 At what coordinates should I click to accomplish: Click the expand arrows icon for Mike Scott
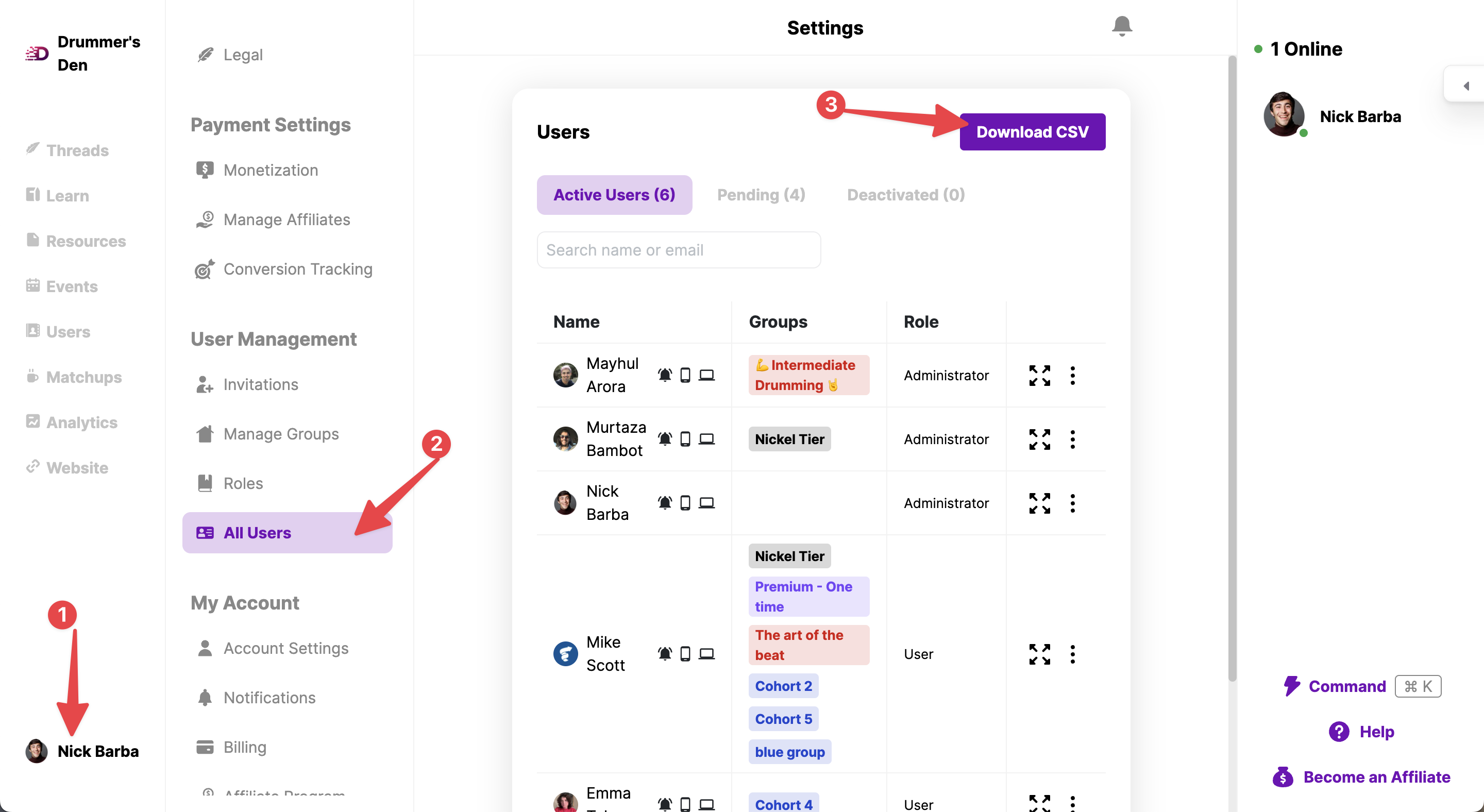(1039, 654)
